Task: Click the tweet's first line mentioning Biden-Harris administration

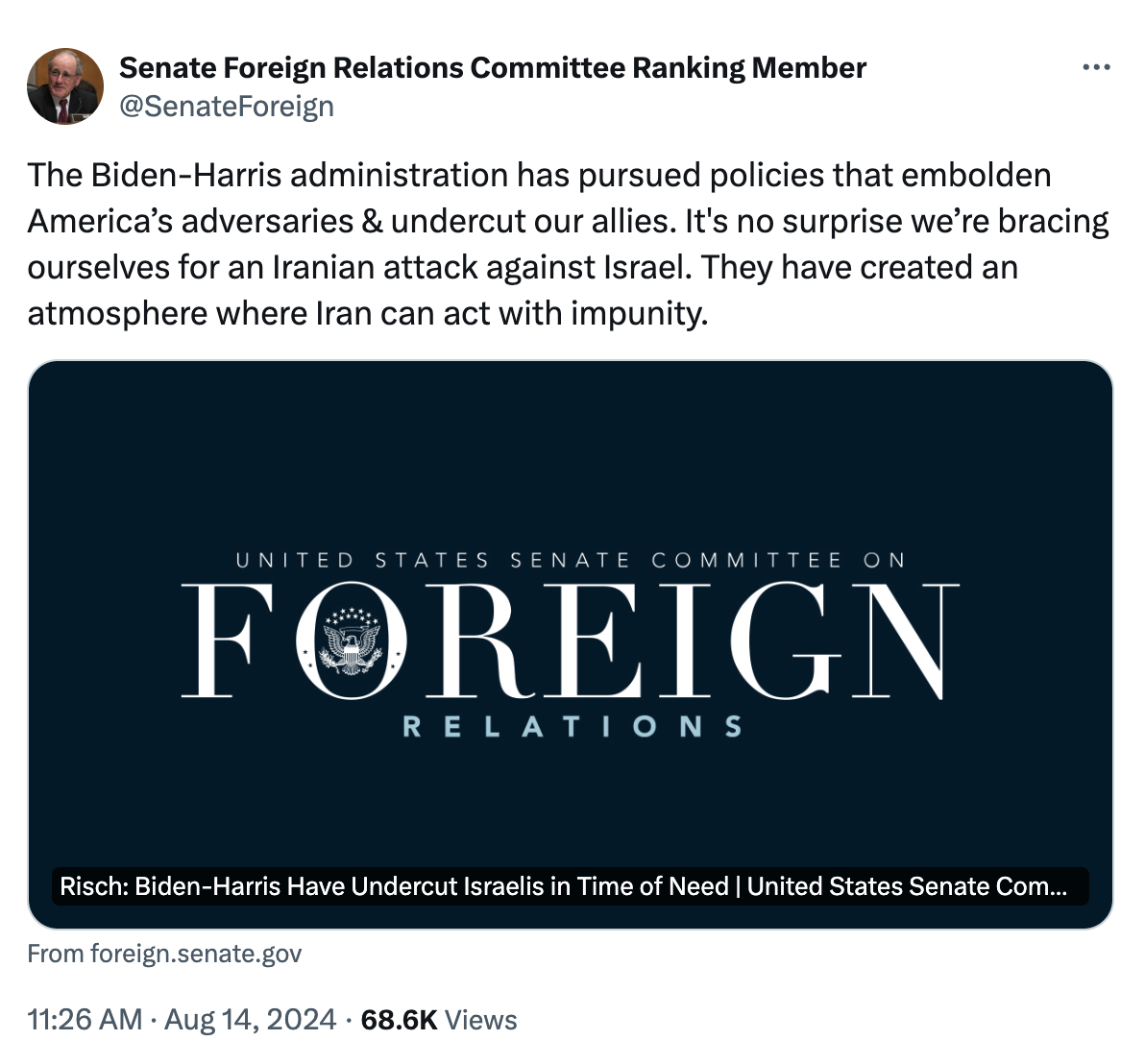Action: (x=539, y=176)
